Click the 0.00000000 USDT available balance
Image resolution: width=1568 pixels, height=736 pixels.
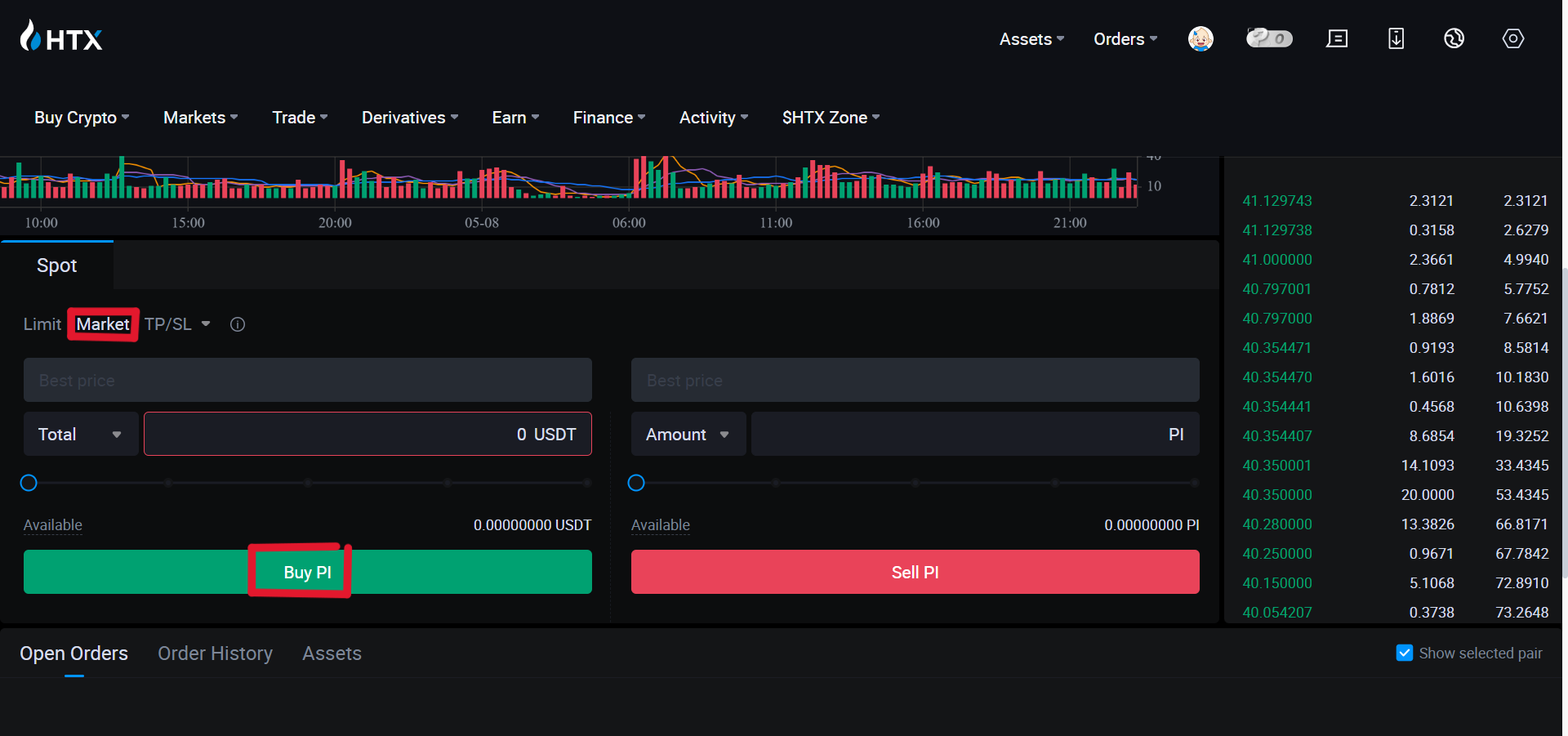[532, 524]
